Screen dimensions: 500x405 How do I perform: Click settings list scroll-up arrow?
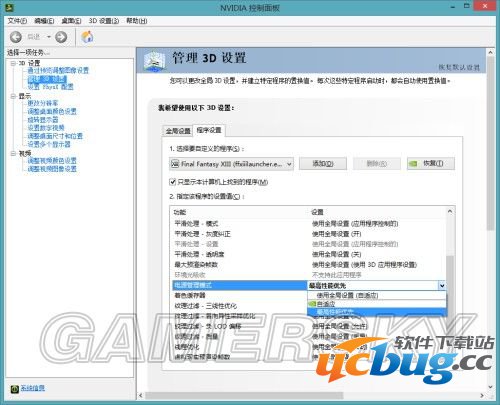[x=450, y=211]
